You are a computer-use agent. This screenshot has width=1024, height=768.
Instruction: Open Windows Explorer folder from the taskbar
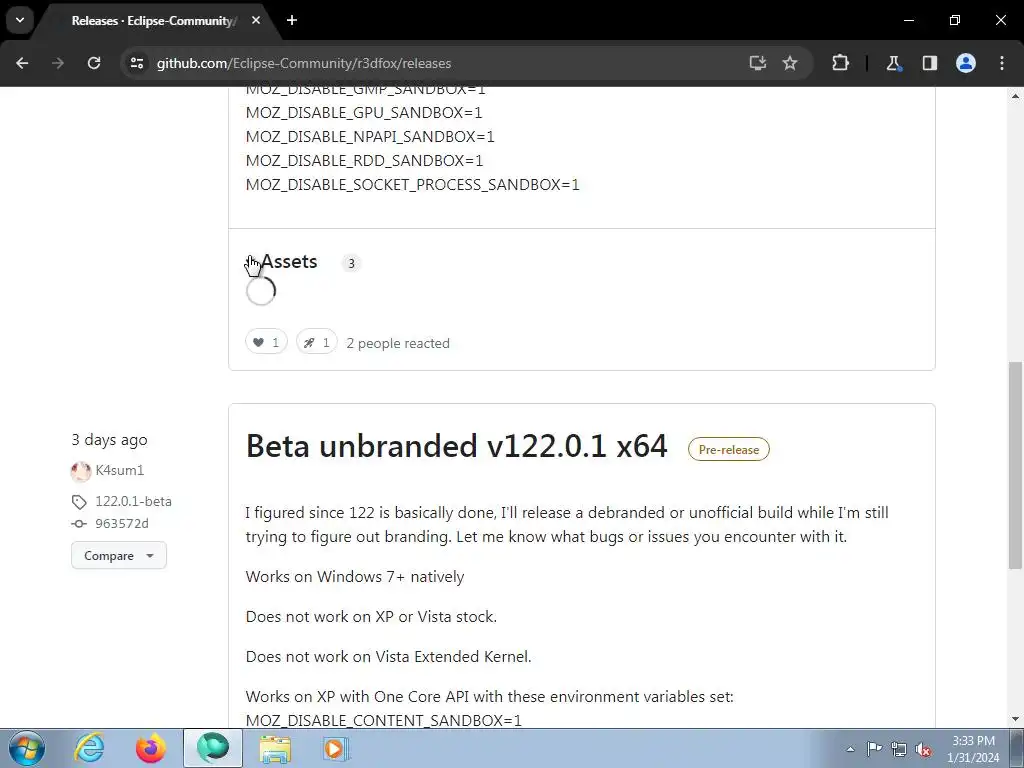[x=275, y=748]
